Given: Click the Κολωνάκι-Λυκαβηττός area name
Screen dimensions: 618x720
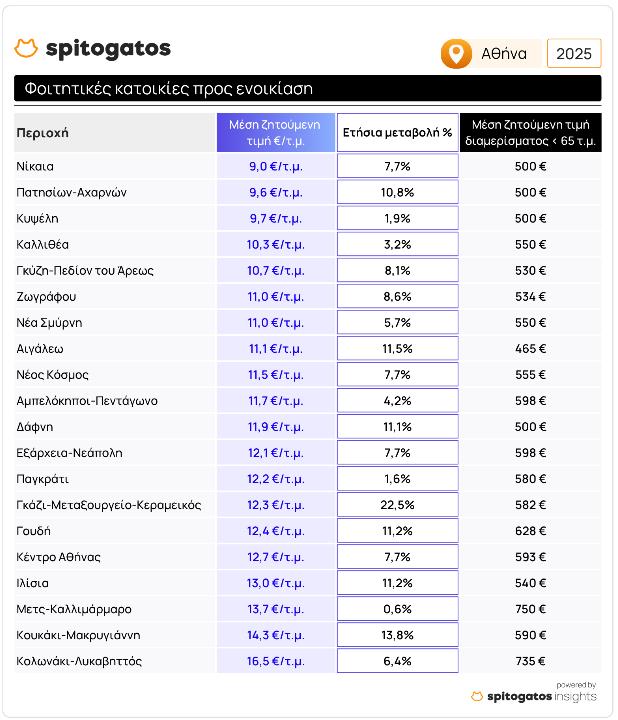Looking at the screenshot, I should tap(79, 661).
